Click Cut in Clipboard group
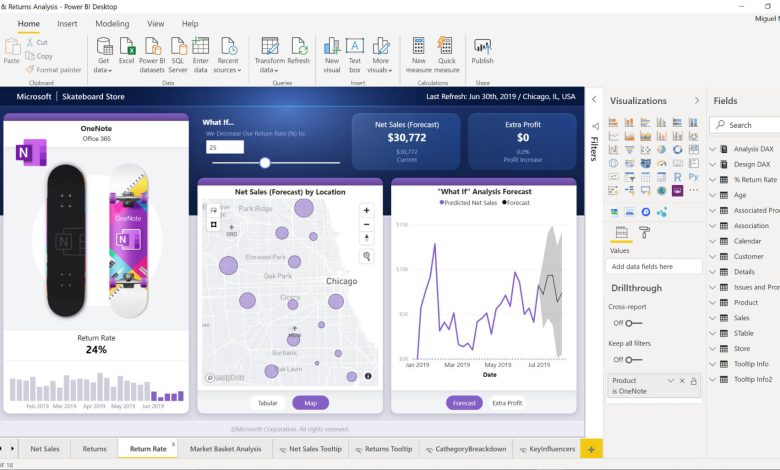 (37, 42)
